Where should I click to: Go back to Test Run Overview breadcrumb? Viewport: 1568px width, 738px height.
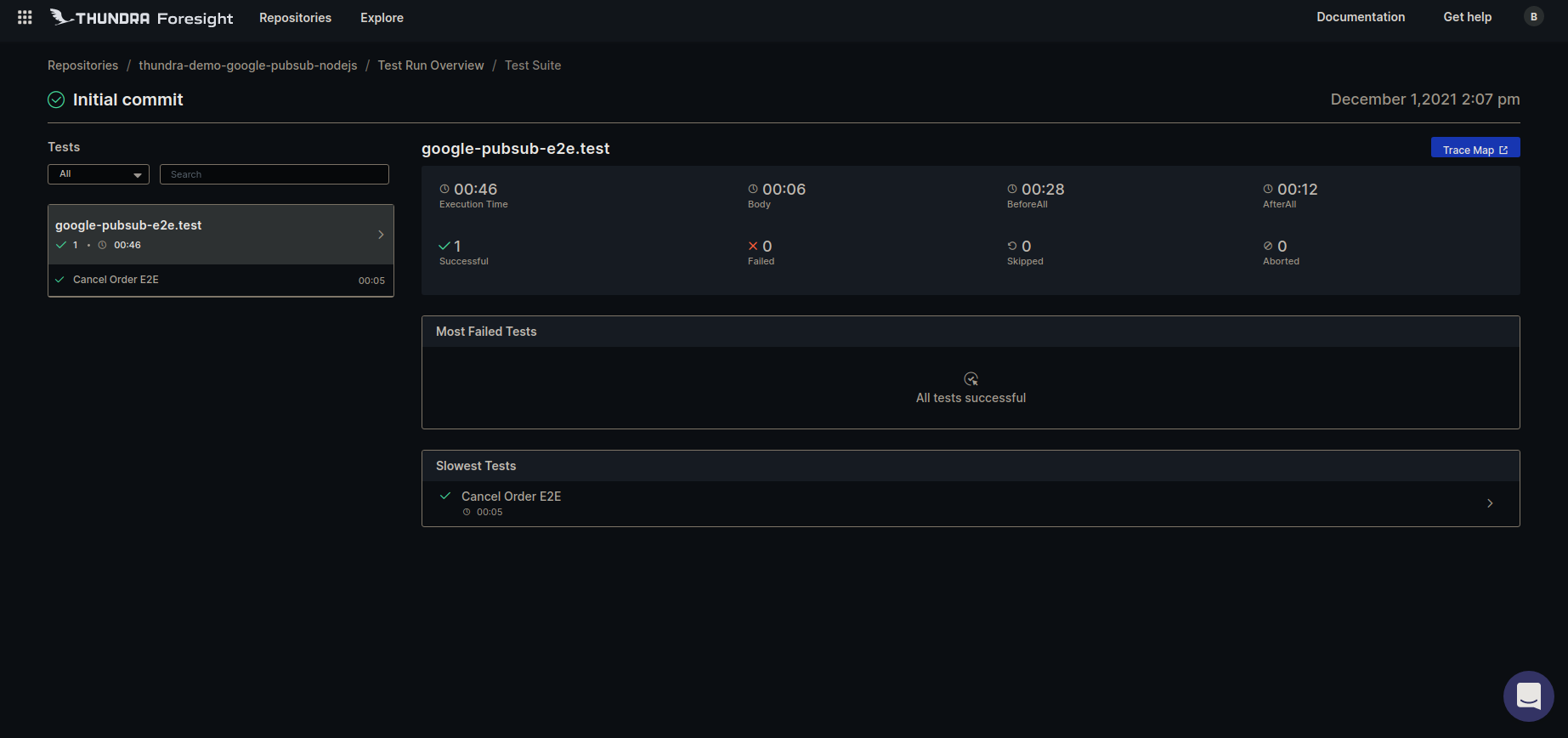pyautogui.click(x=431, y=65)
